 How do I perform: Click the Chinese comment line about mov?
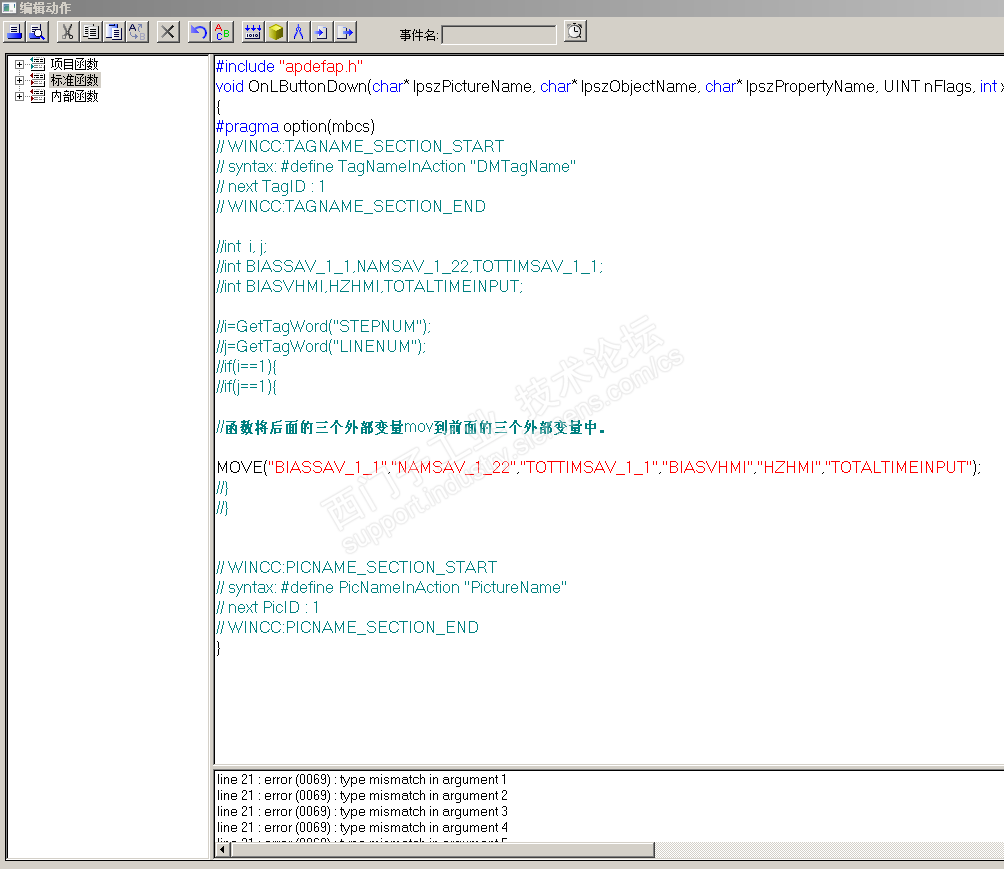[x=410, y=427]
